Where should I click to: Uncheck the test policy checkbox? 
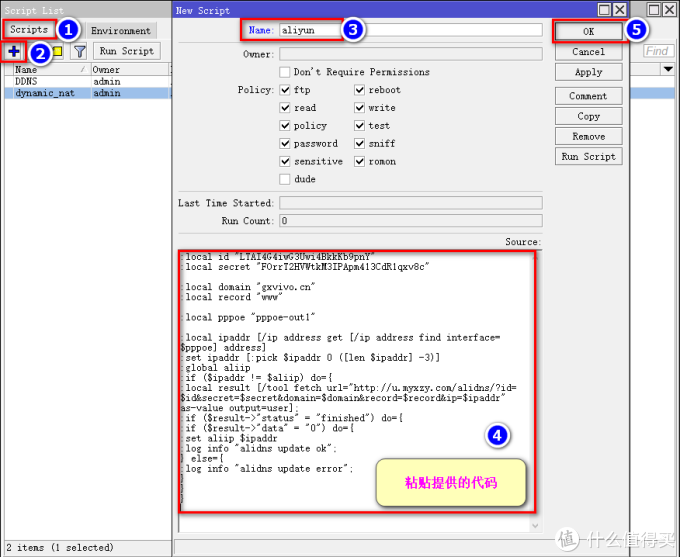(x=359, y=125)
